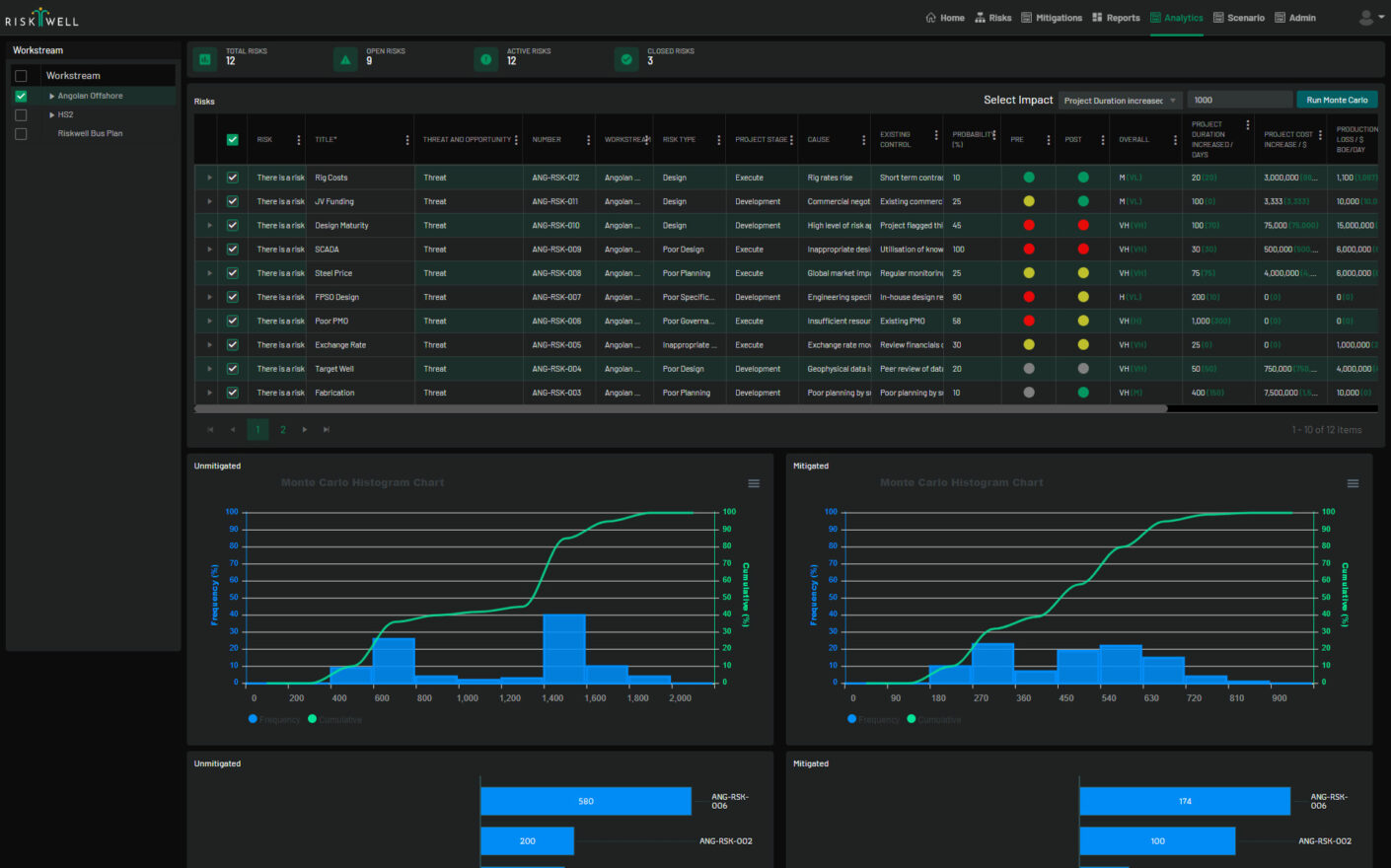Uncheck the Rig Costs risk row checkbox
This screenshot has height=868, width=1391.
[233, 178]
